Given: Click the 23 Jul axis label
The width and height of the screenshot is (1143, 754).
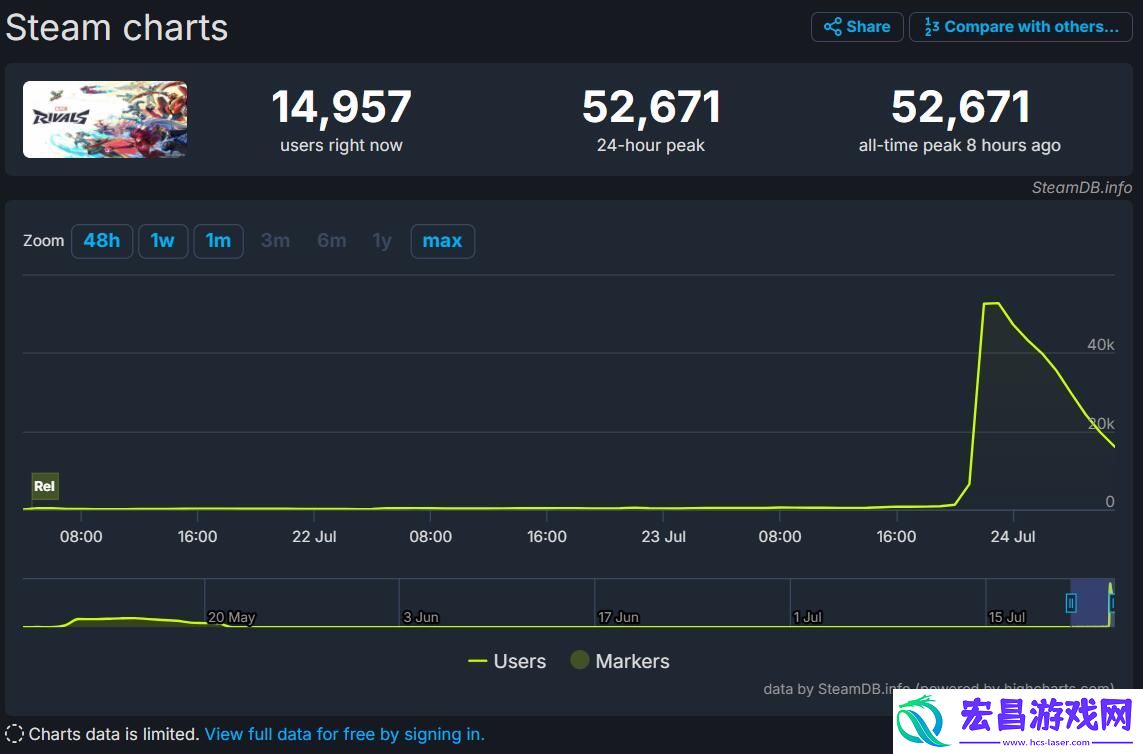Looking at the screenshot, I should coord(663,537).
